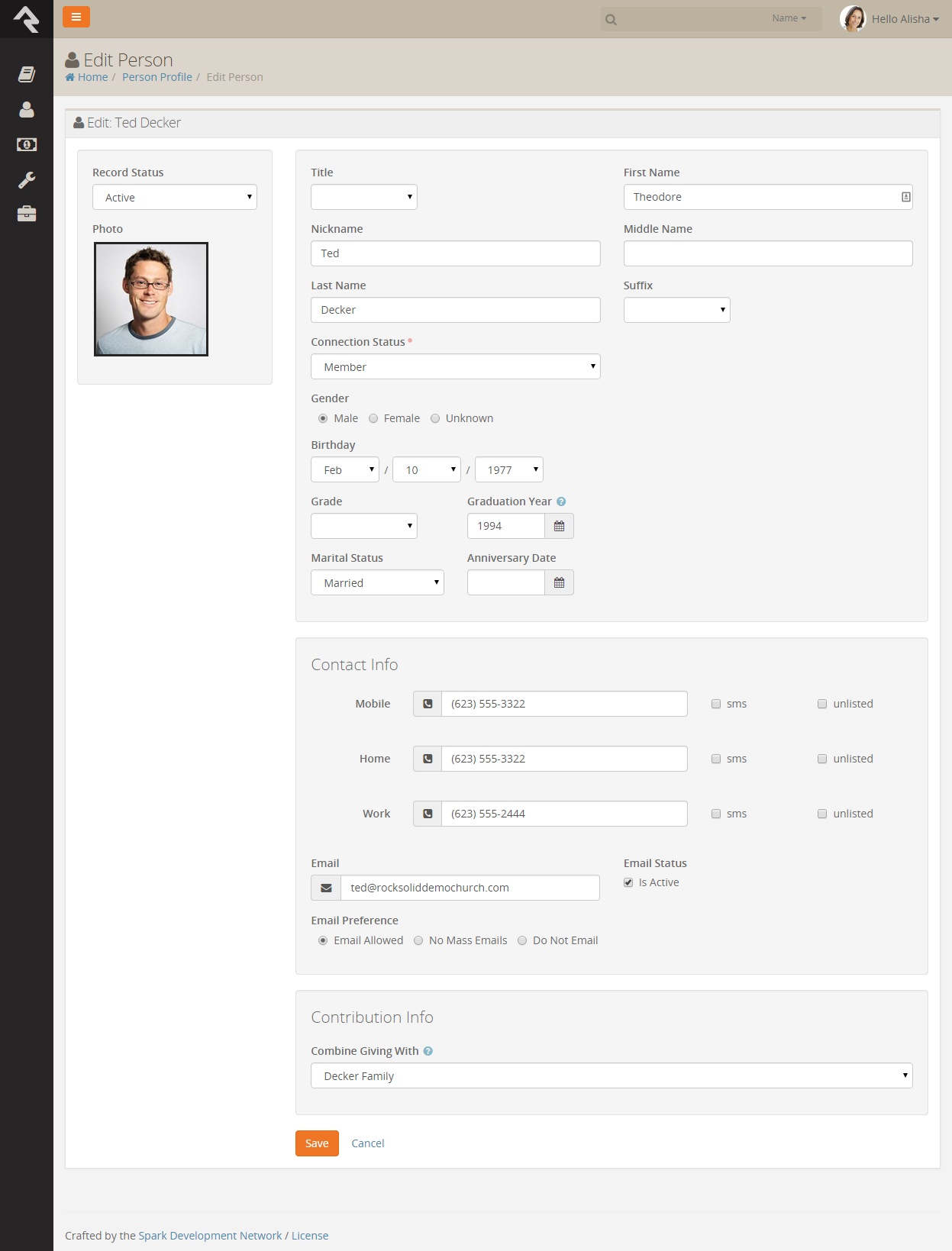
Task: Open the briefcase admin icon in sidebar
Action: (27, 214)
